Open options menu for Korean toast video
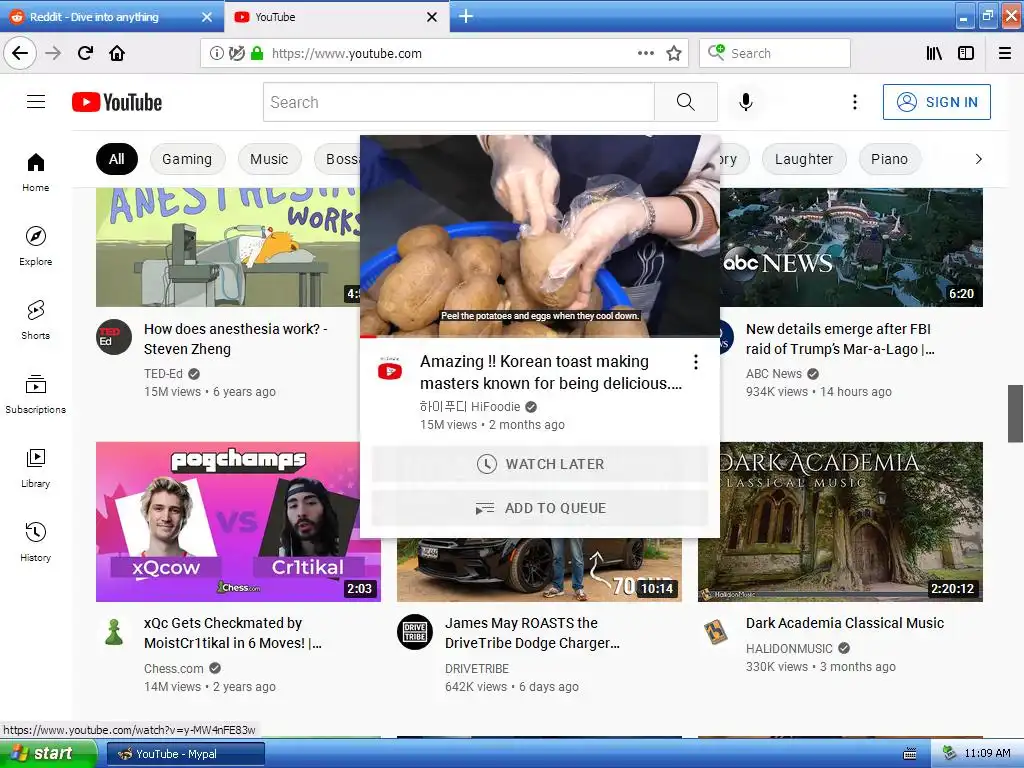This screenshot has height=768, width=1024. point(696,362)
